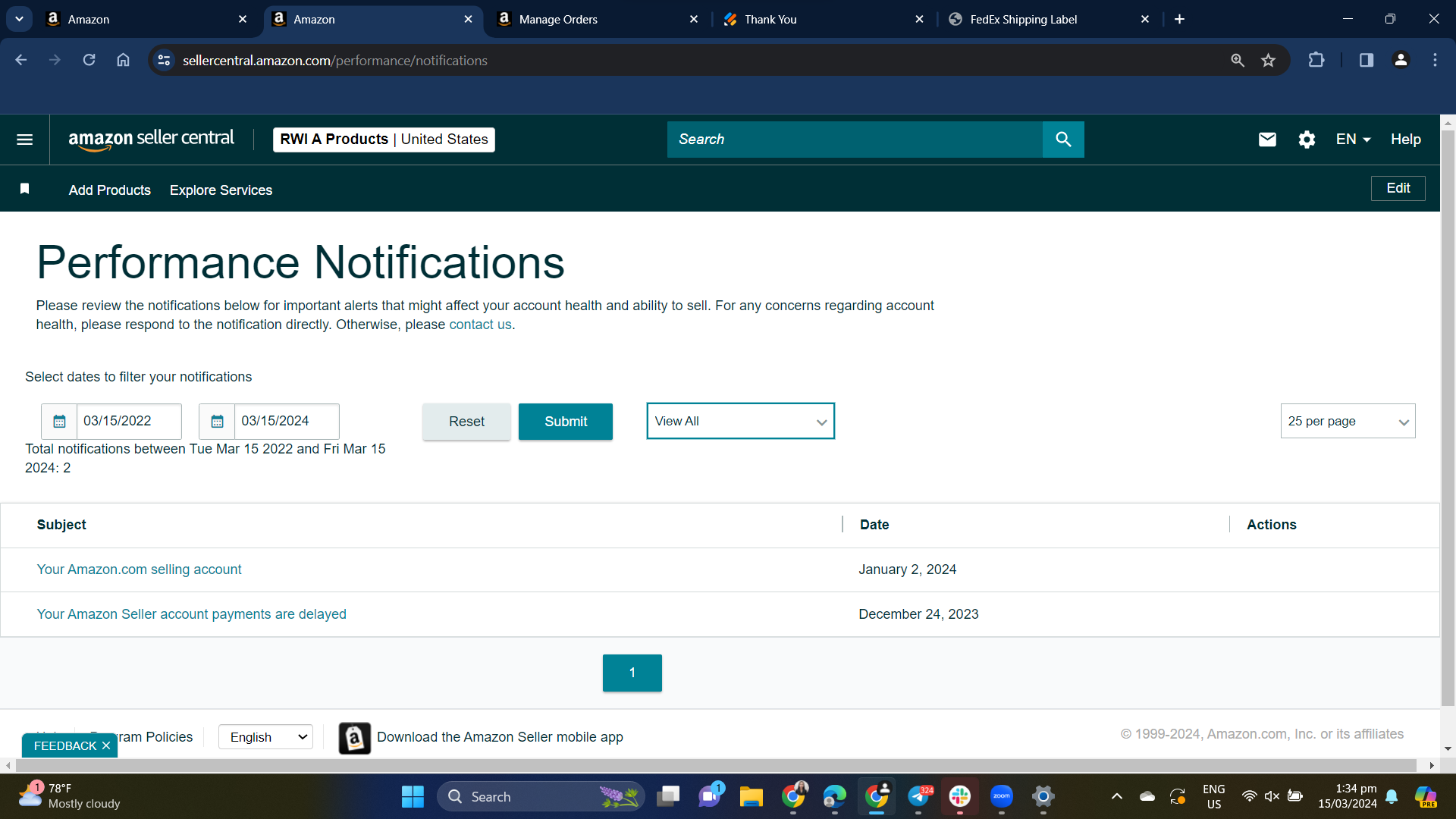Open Chrome profile icon
Screen dimensions: 1456x819
(1401, 60)
